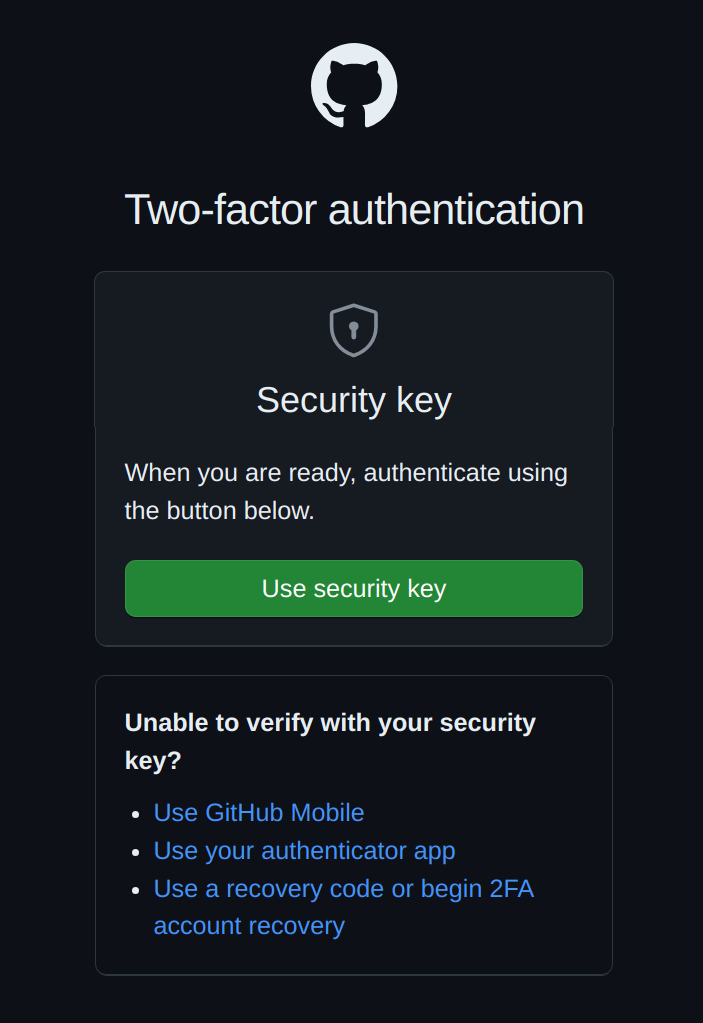The image size is (703, 1023).
Task: Click the bullet beside Use GitHub Mobile
Action: (x=137, y=813)
